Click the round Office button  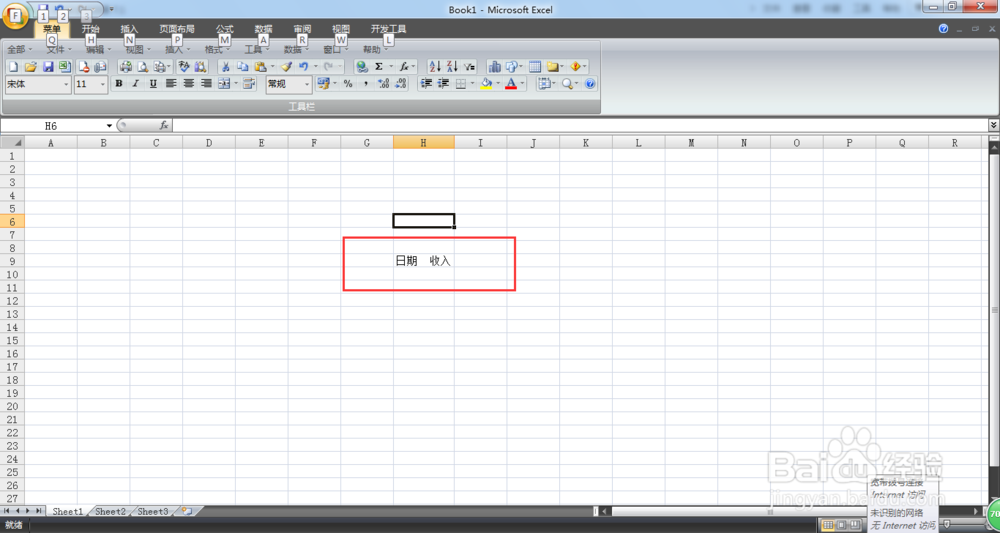[14, 15]
